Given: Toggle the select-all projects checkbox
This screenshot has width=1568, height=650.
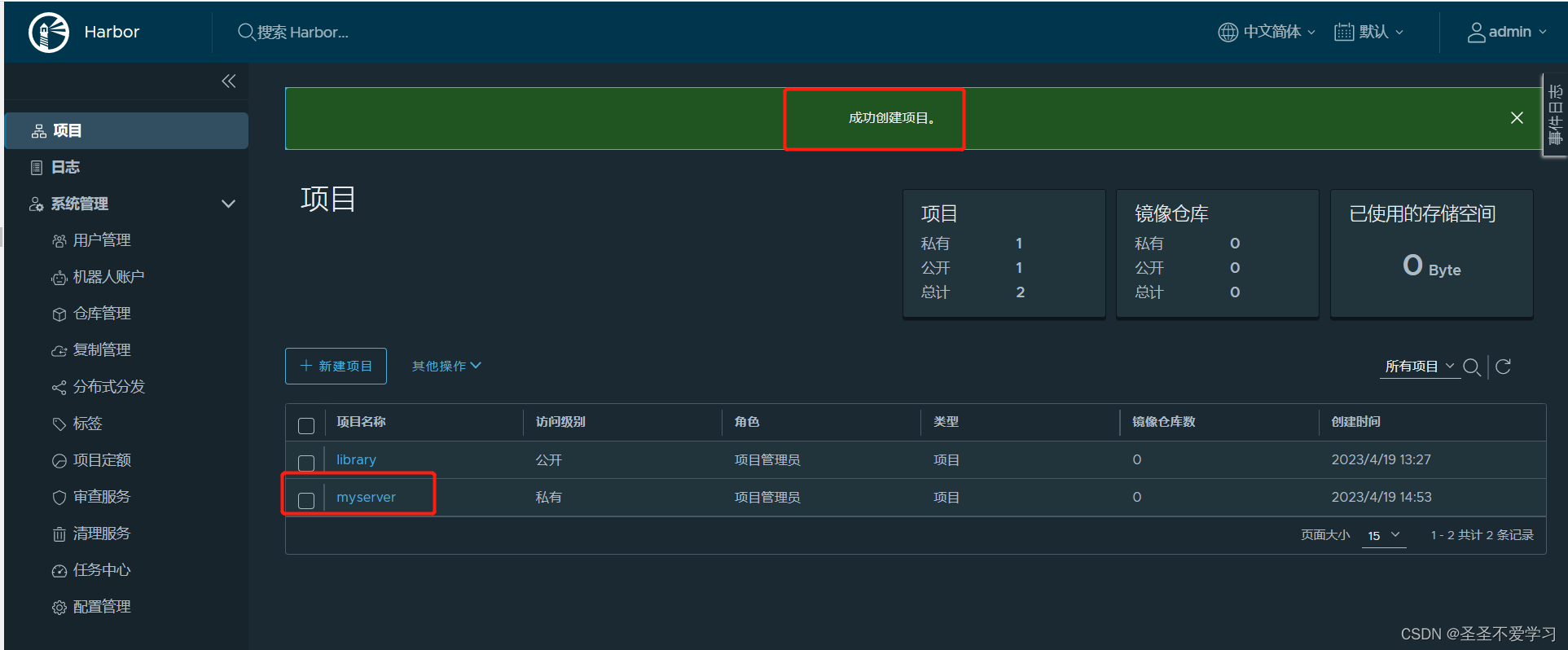Looking at the screenshot, I should click(306, 426).
